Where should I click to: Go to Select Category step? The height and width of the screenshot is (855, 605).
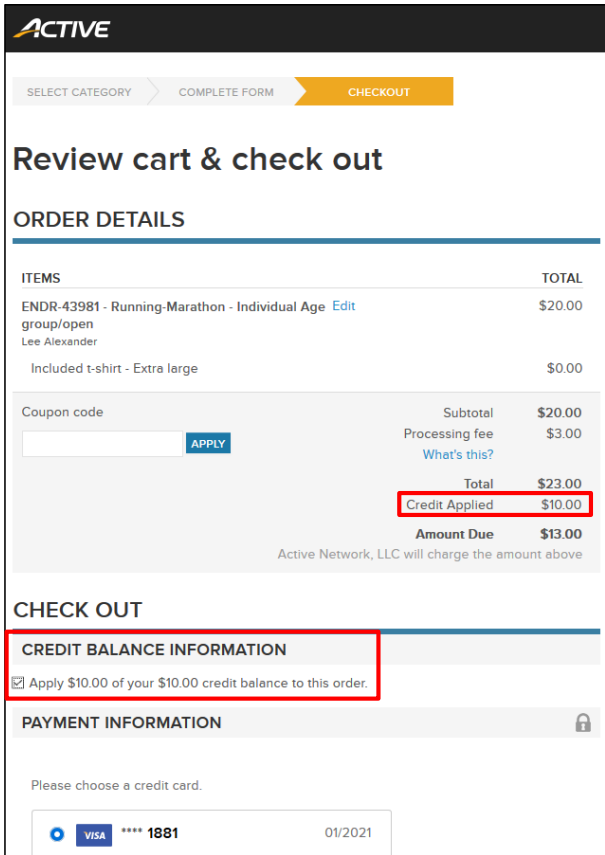point(79,92)
